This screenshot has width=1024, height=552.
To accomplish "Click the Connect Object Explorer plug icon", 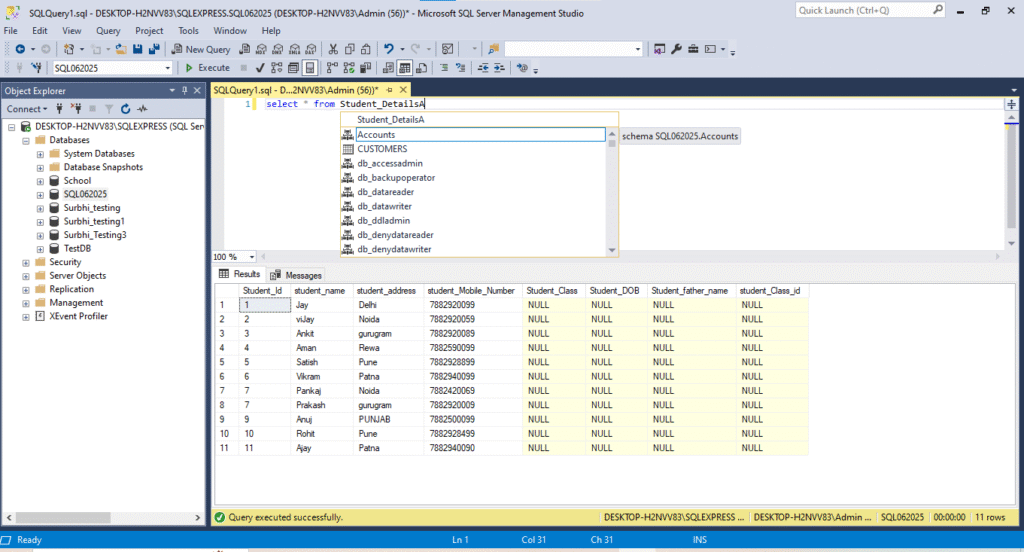I will 59,109.
